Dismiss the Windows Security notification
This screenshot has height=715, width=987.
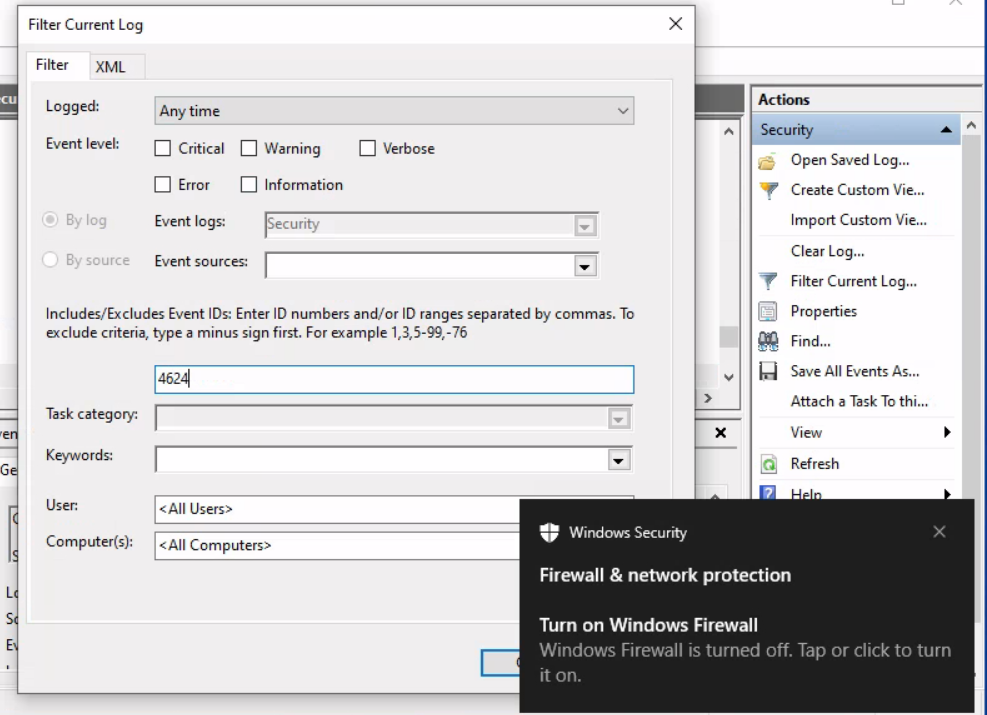coord(939,532)
